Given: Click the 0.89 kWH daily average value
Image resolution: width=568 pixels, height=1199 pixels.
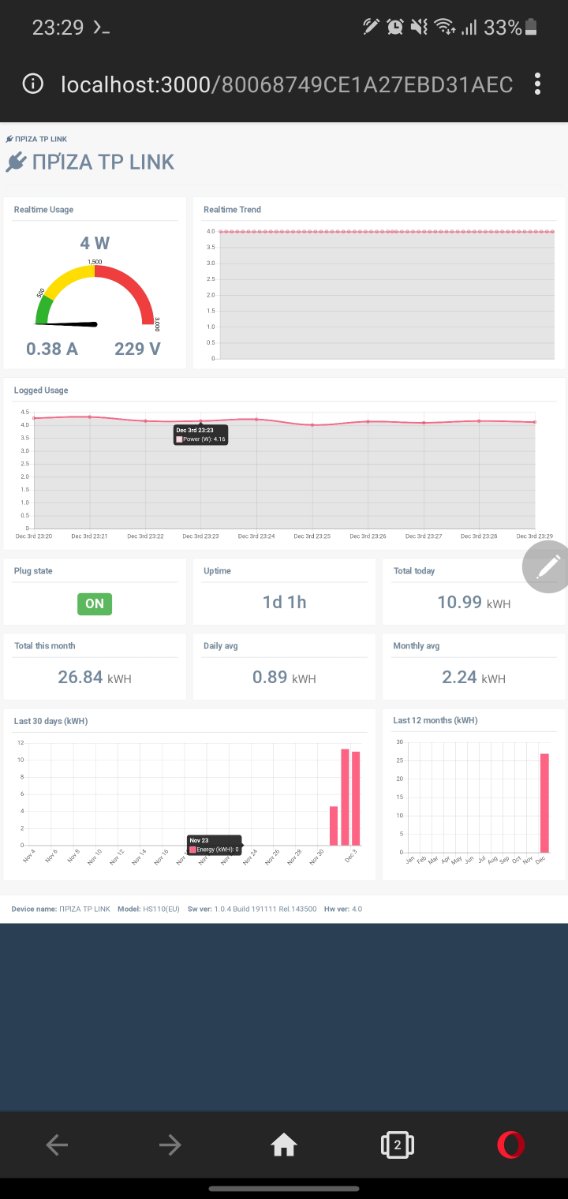Looking at the screenshot, I should point(284,677).
